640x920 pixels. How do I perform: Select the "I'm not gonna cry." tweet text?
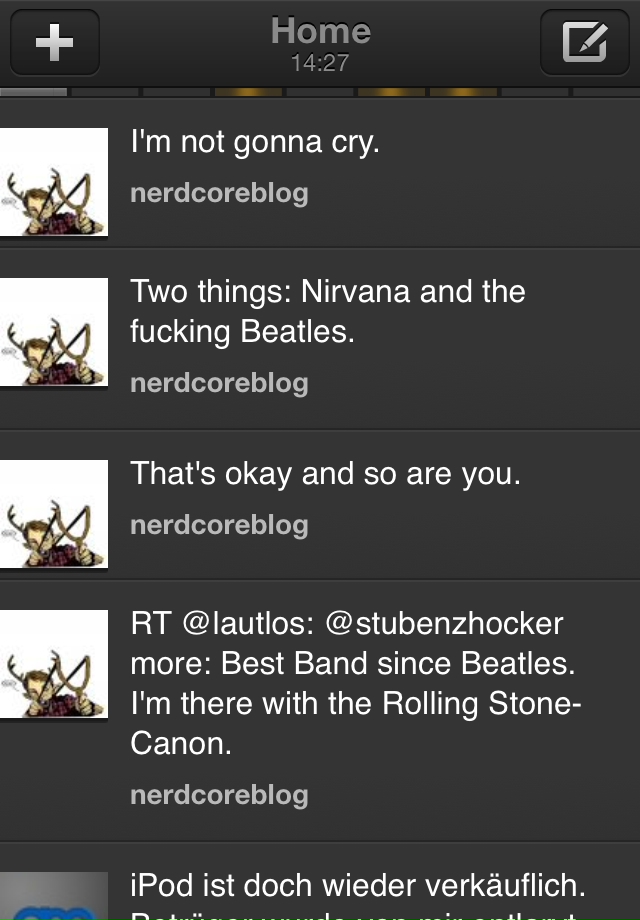point(255,143)
